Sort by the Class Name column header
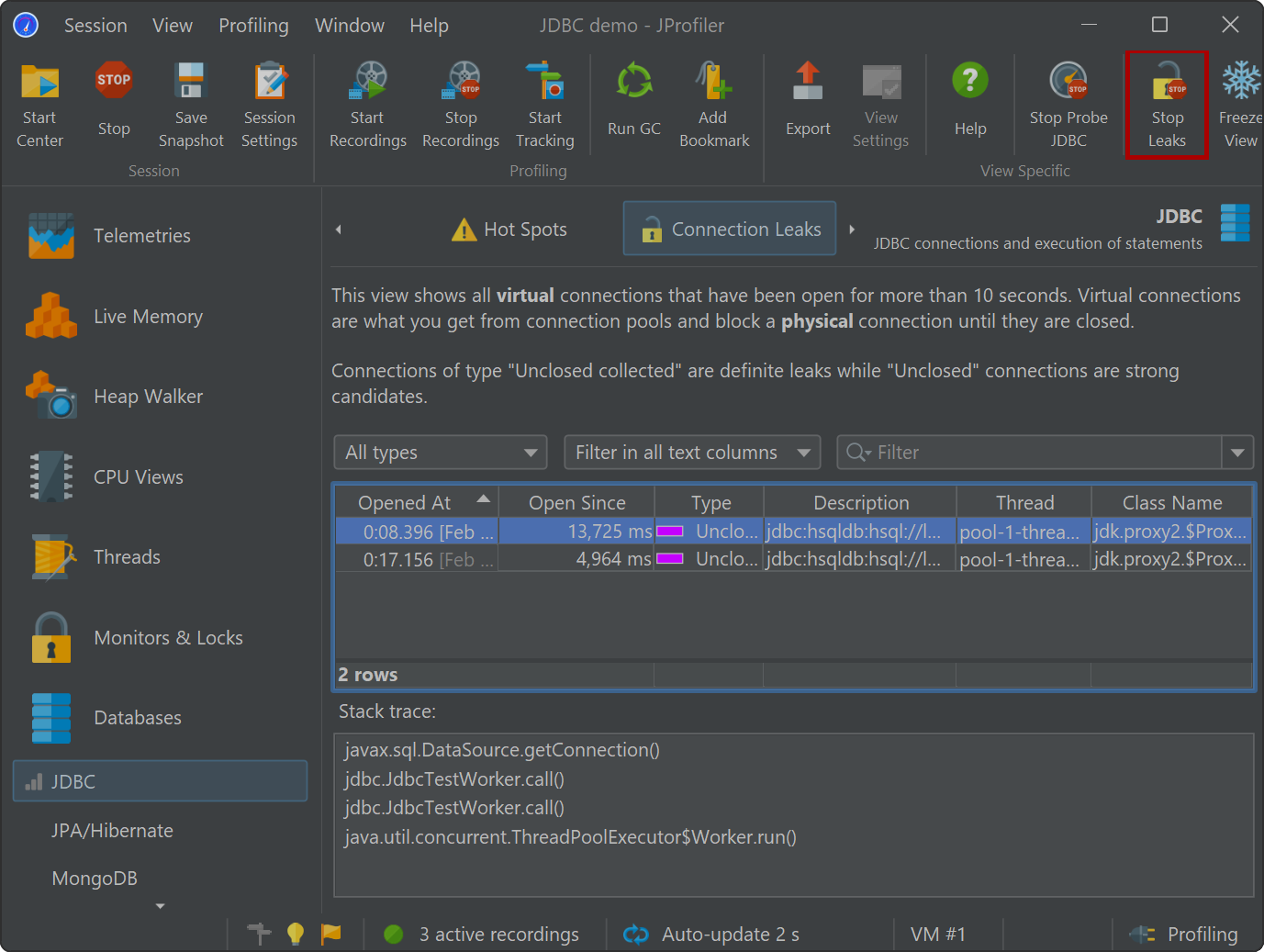 click(1171, 502)
